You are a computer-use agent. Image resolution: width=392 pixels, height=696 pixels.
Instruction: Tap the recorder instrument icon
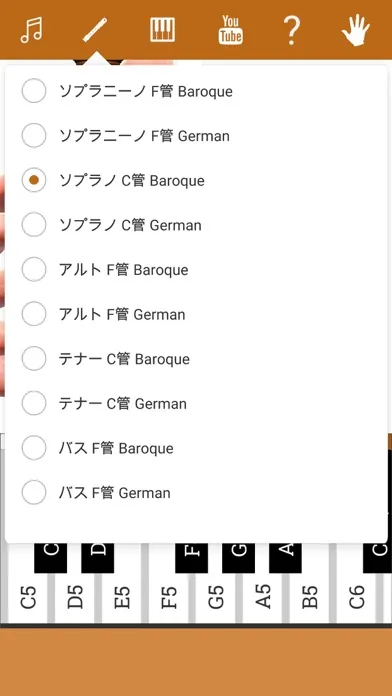click(96, 30)
